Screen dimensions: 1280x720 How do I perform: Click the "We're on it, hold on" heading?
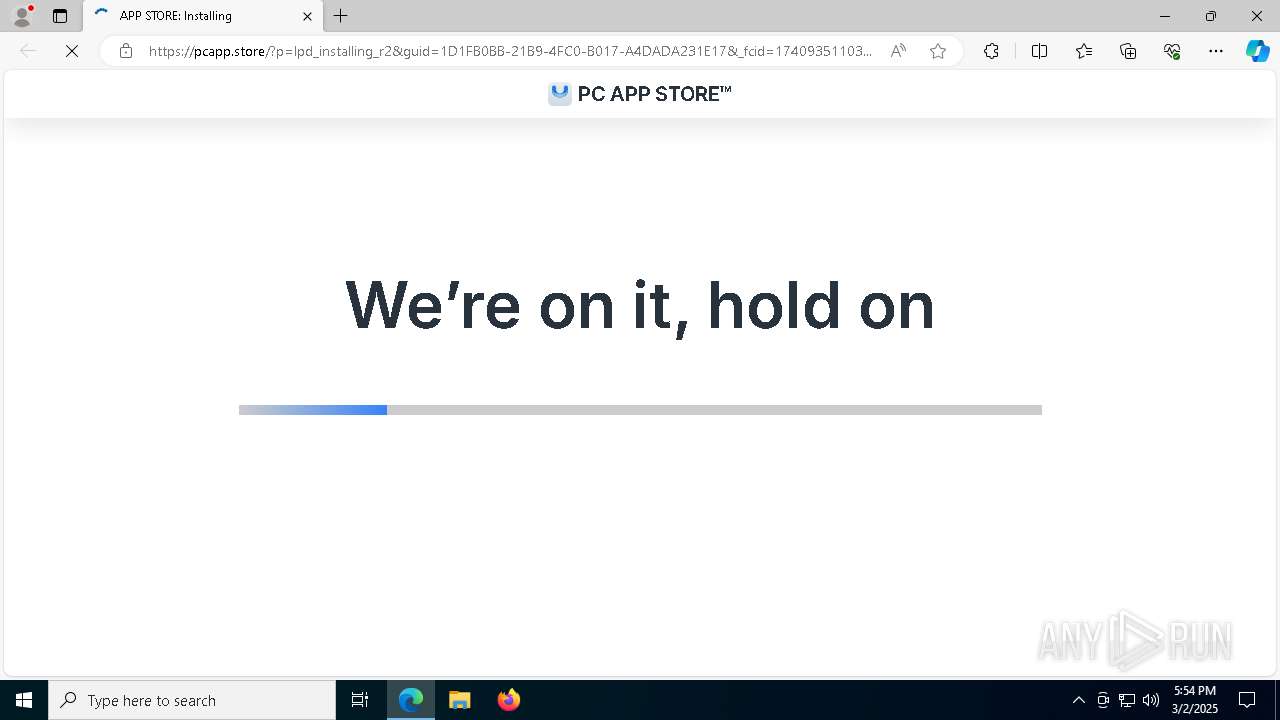click(640, 305)
